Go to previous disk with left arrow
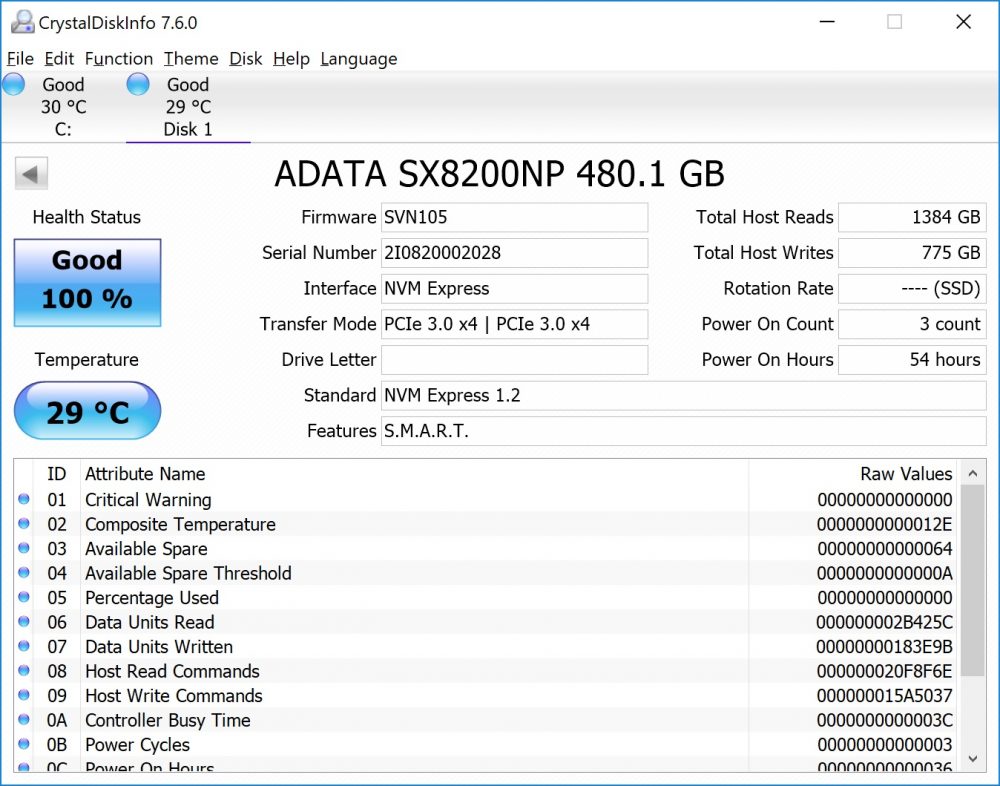1000x786 pixels. click(x=31, y=174)
